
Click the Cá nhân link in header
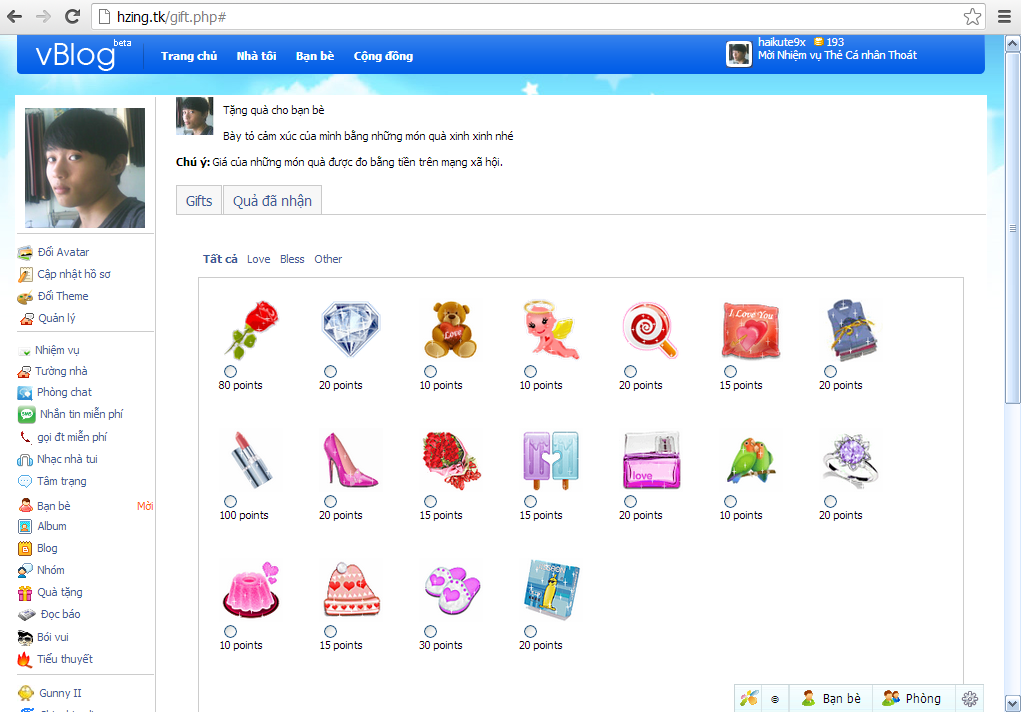tap(865, 56)
